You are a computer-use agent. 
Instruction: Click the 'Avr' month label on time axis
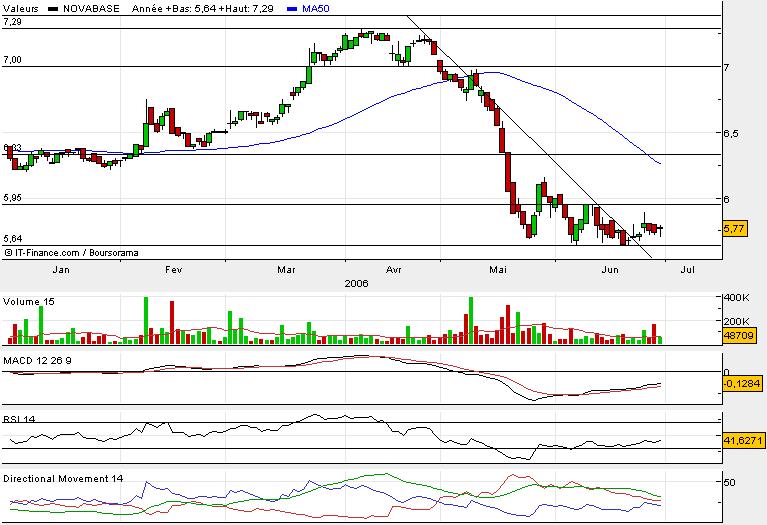tap(394, 270)
